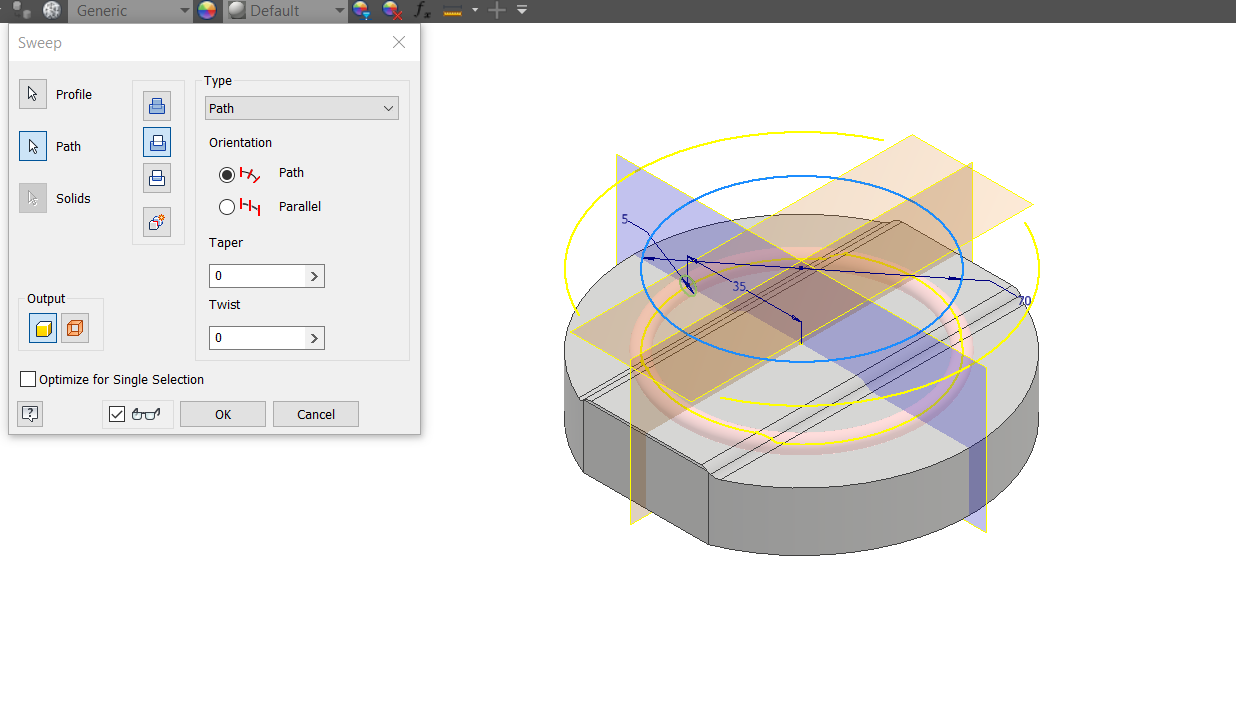Image resolution: width=1236 pixels, height=717 pixels.
Task: Confirm the sweep with OK
Action: [x=222, y=413]
